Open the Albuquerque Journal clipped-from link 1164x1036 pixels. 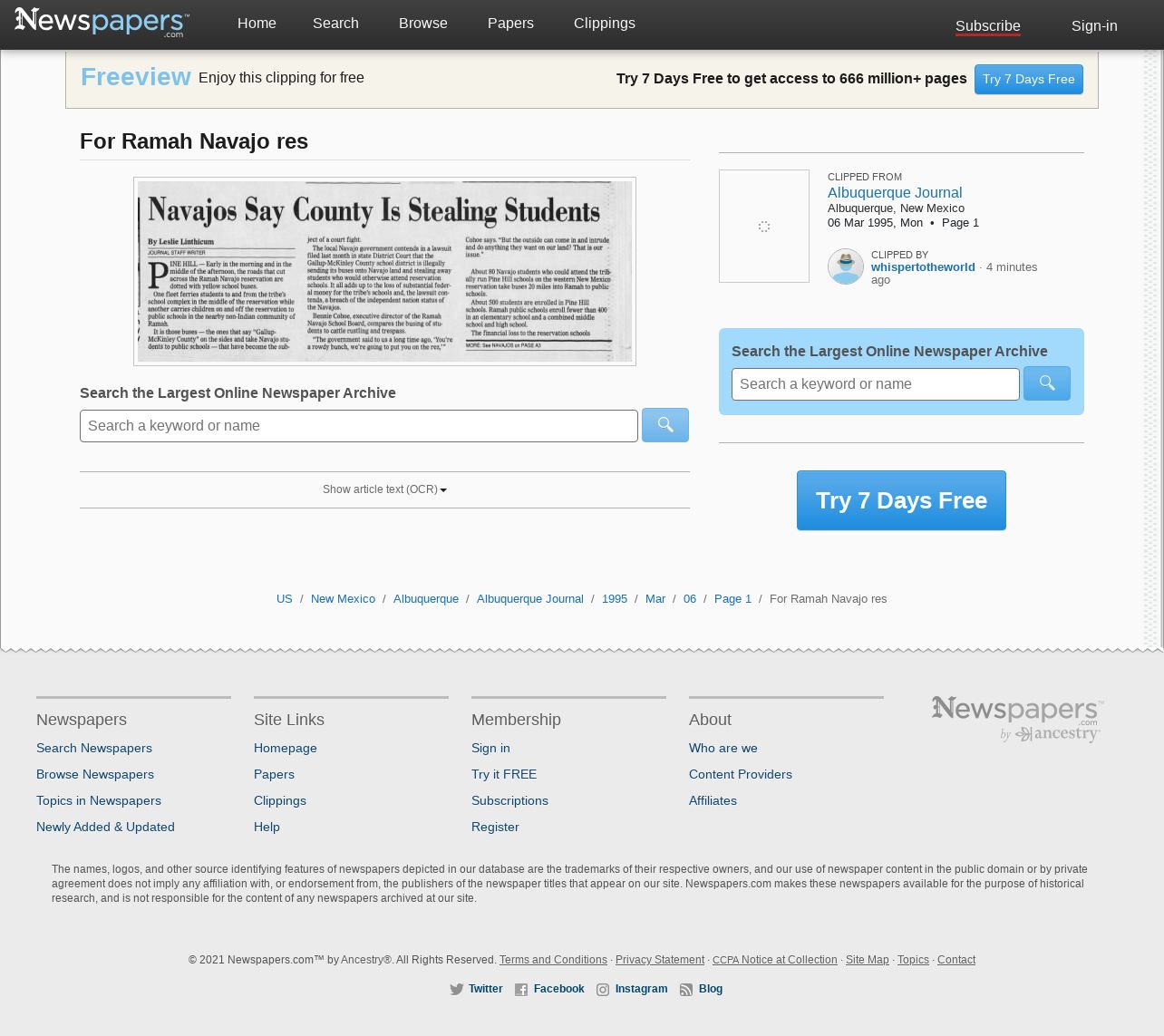click(x=895, y=192)
